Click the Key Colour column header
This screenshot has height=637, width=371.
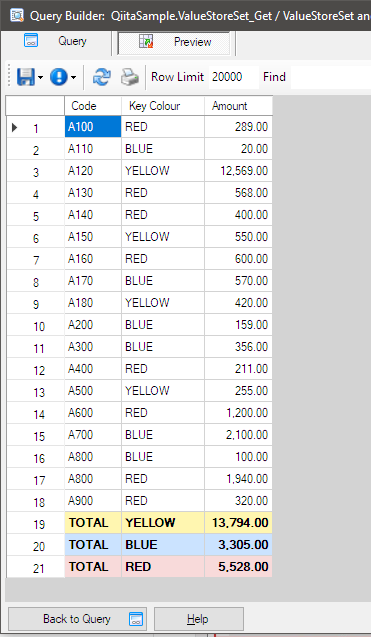click(163, 106)
